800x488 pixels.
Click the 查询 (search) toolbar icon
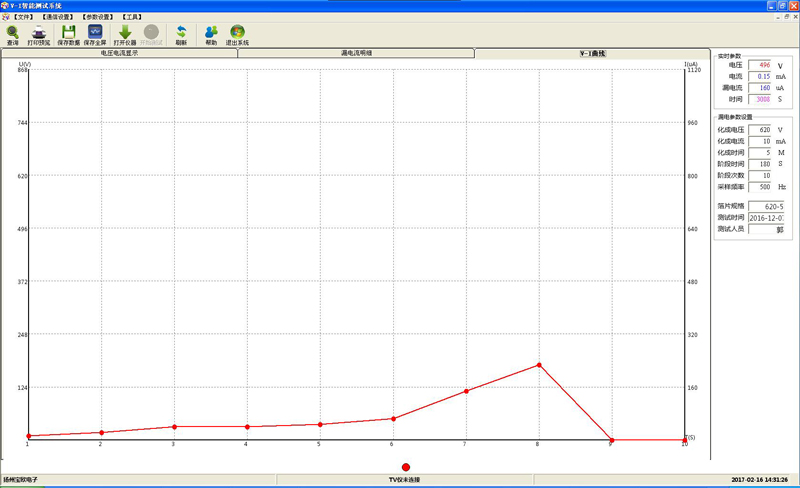(x=12, y=35)
